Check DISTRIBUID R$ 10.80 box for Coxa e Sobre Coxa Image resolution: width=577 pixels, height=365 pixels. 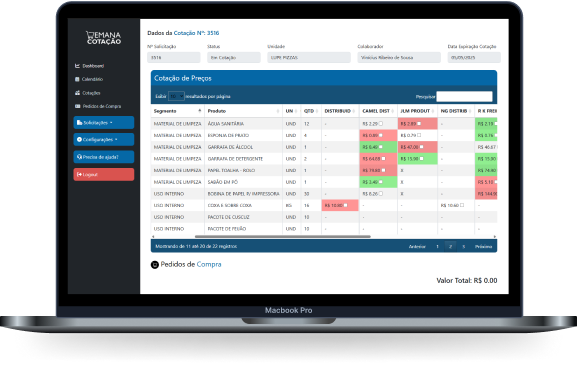coord(346,205)
